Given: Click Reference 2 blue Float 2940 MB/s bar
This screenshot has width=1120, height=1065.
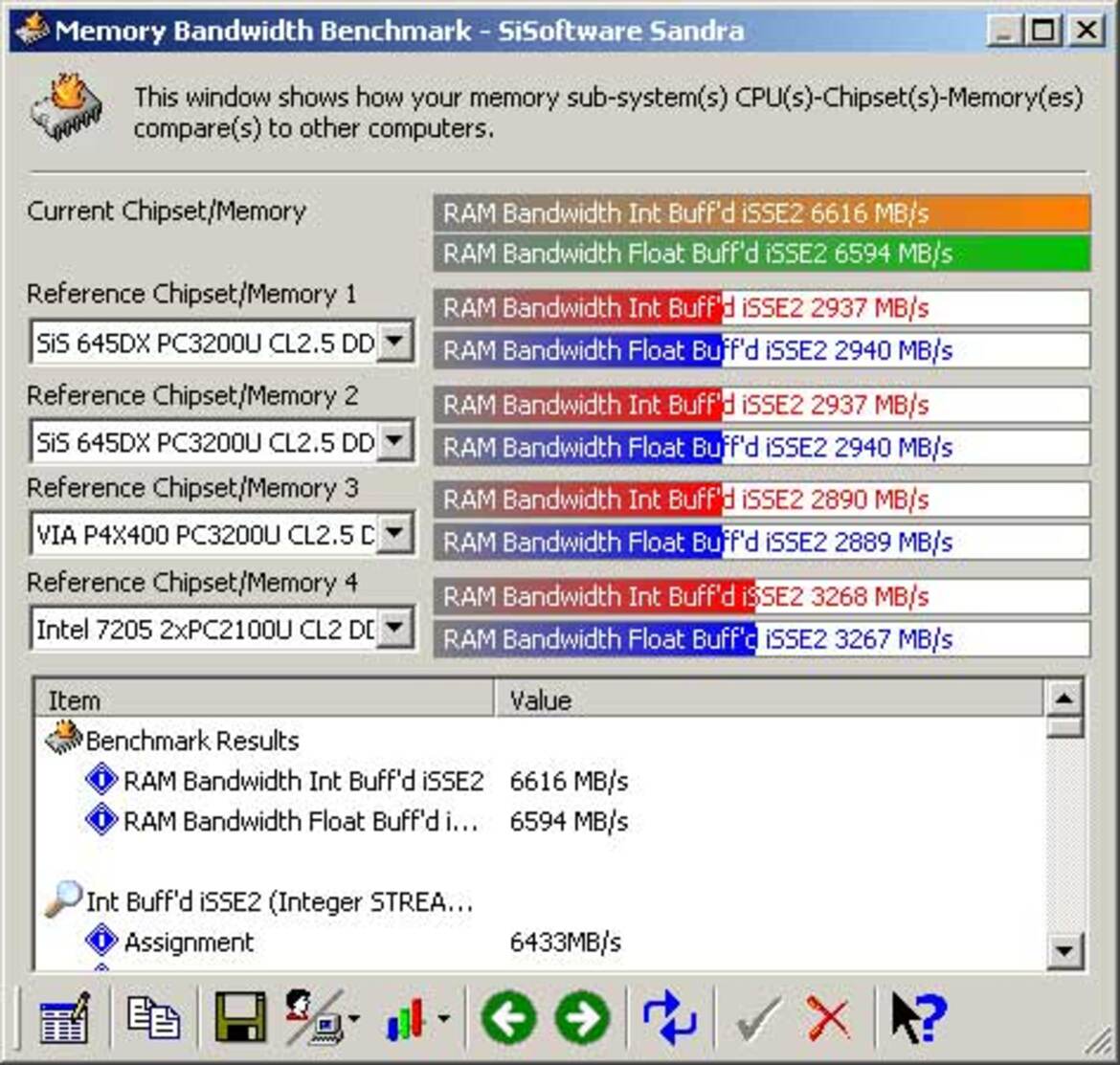Looking at the screenshot, I should (761, 447).
